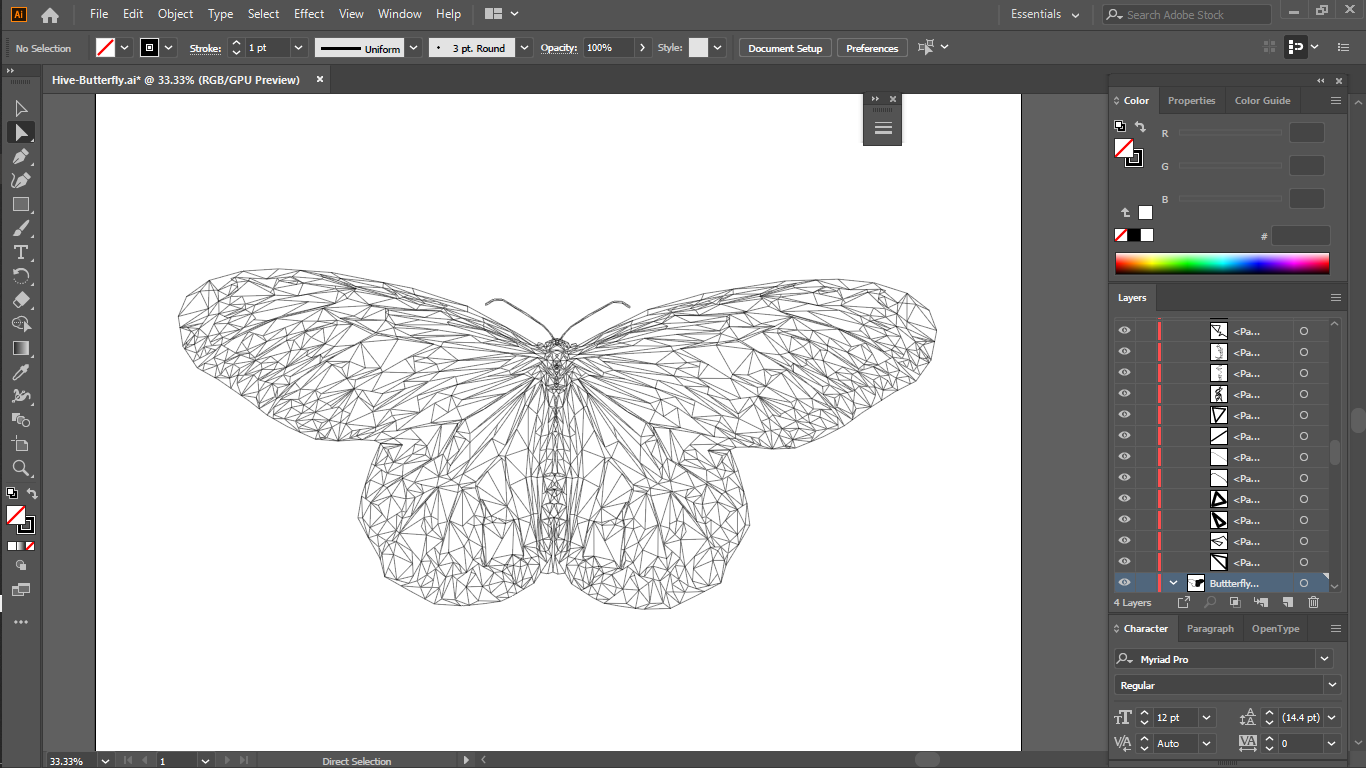The height and width of the screenshot is (768, 1366).
Task: Open the Edit Toolbar three-dots button
Action: tap(21, 622)
